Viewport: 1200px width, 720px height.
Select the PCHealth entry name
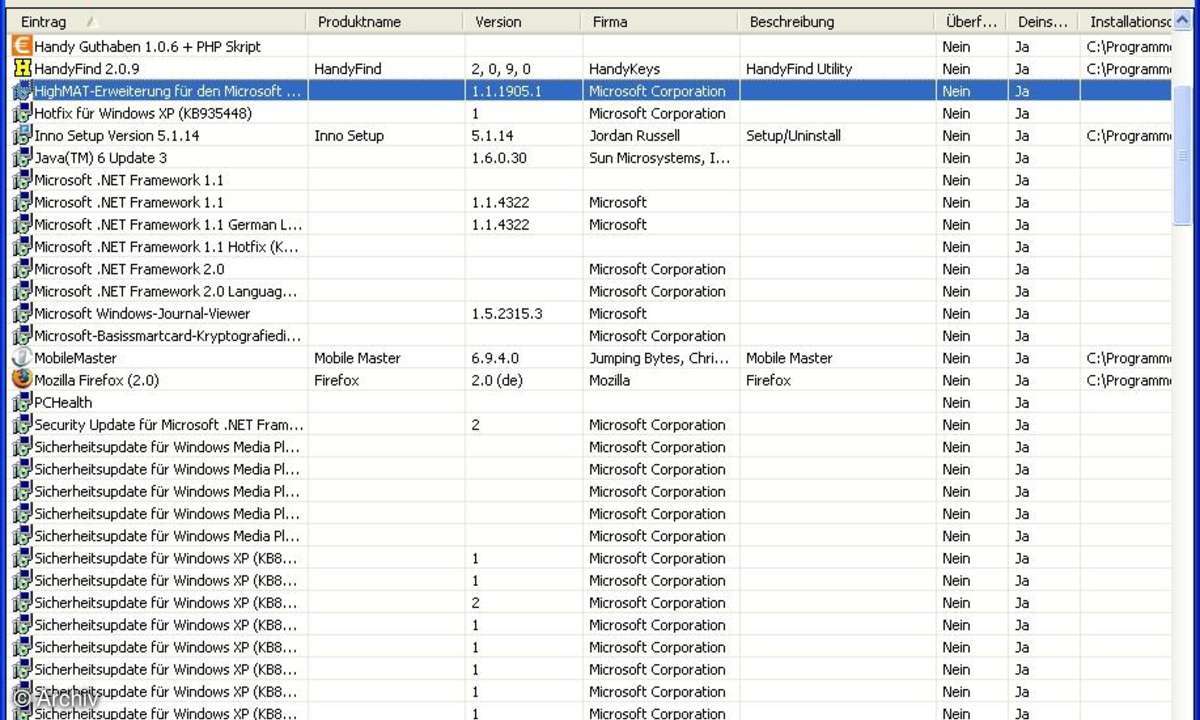[63, 402]
